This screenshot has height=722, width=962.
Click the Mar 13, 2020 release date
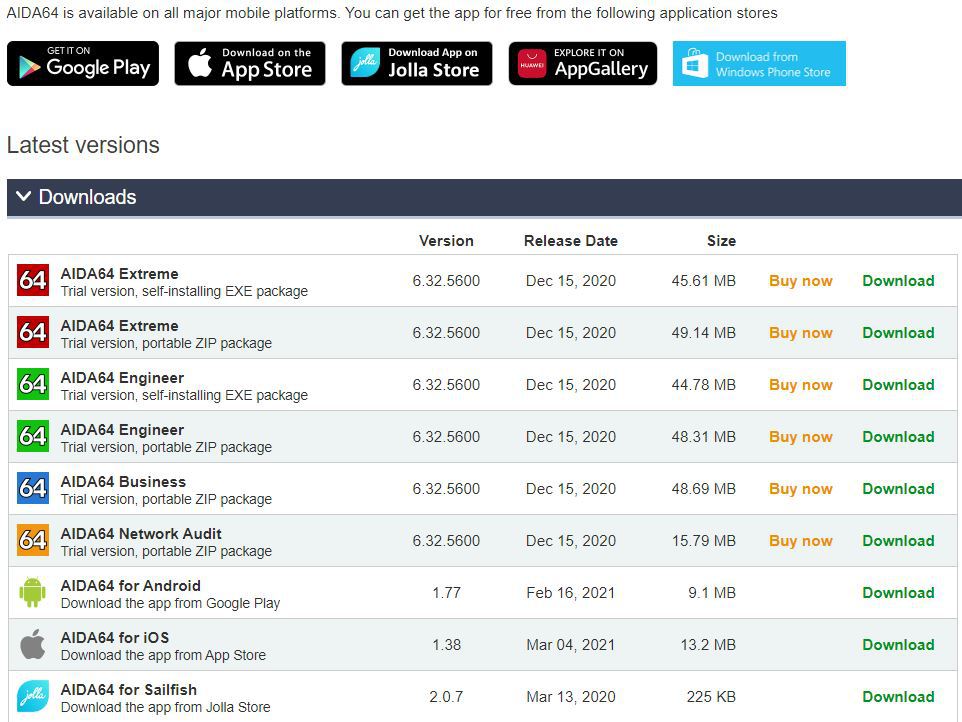tap(571, 697)
